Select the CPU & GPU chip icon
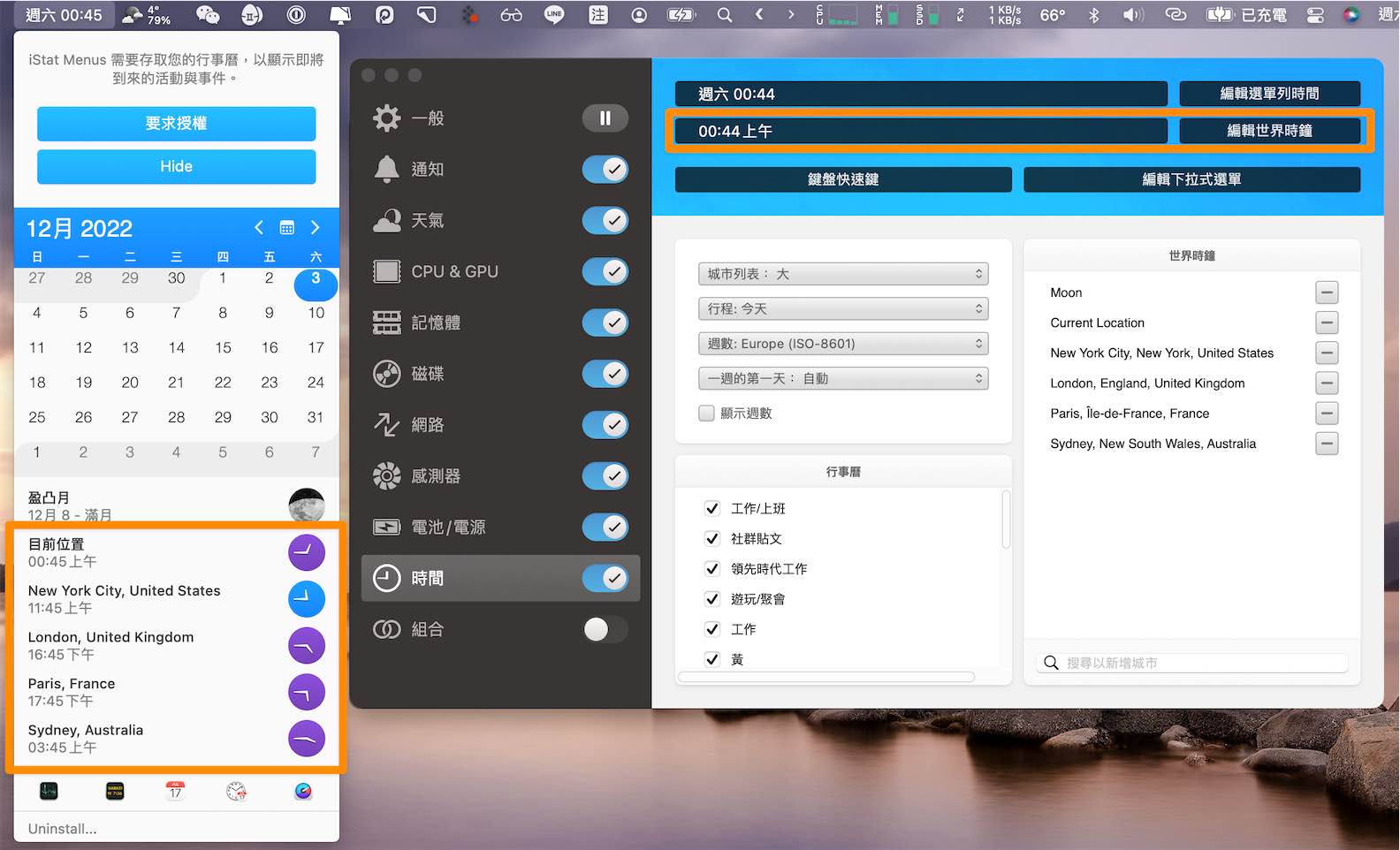The width and height of the screenshot is (1400, 850). click(387, 271)
